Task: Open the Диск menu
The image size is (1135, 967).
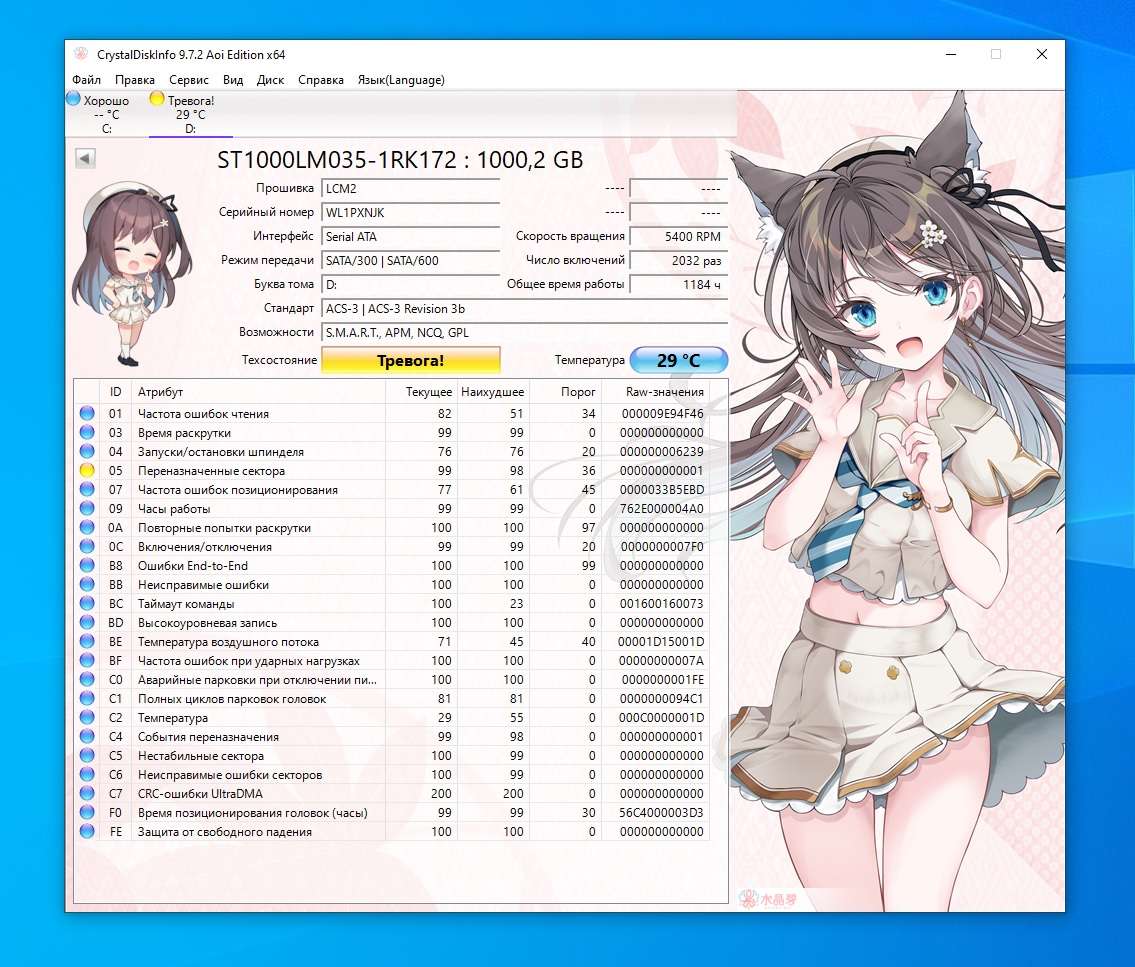Action: [270, 80]
